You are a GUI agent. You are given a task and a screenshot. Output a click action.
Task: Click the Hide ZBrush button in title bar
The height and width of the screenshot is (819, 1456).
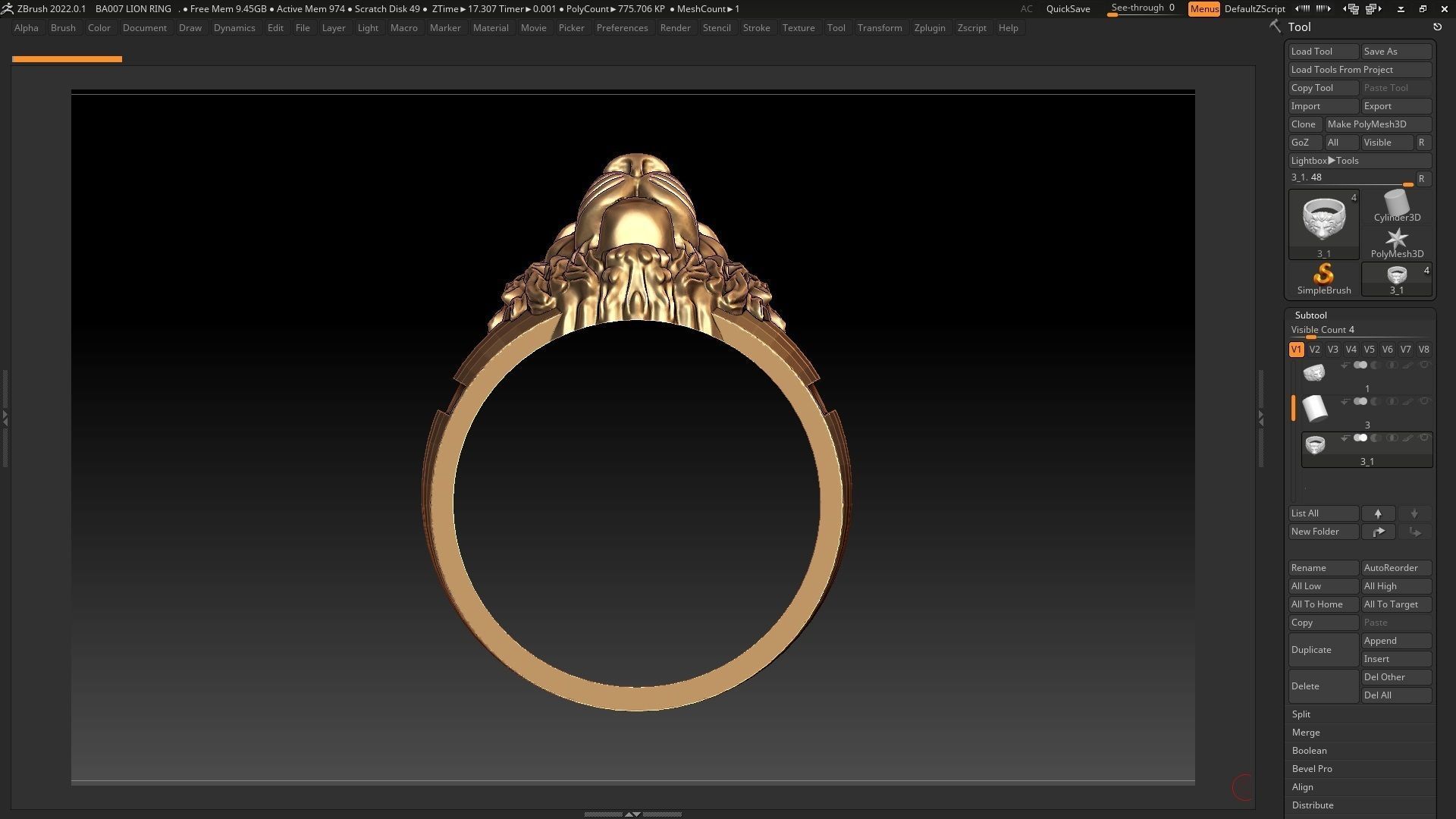click(x=1401, y=9)
